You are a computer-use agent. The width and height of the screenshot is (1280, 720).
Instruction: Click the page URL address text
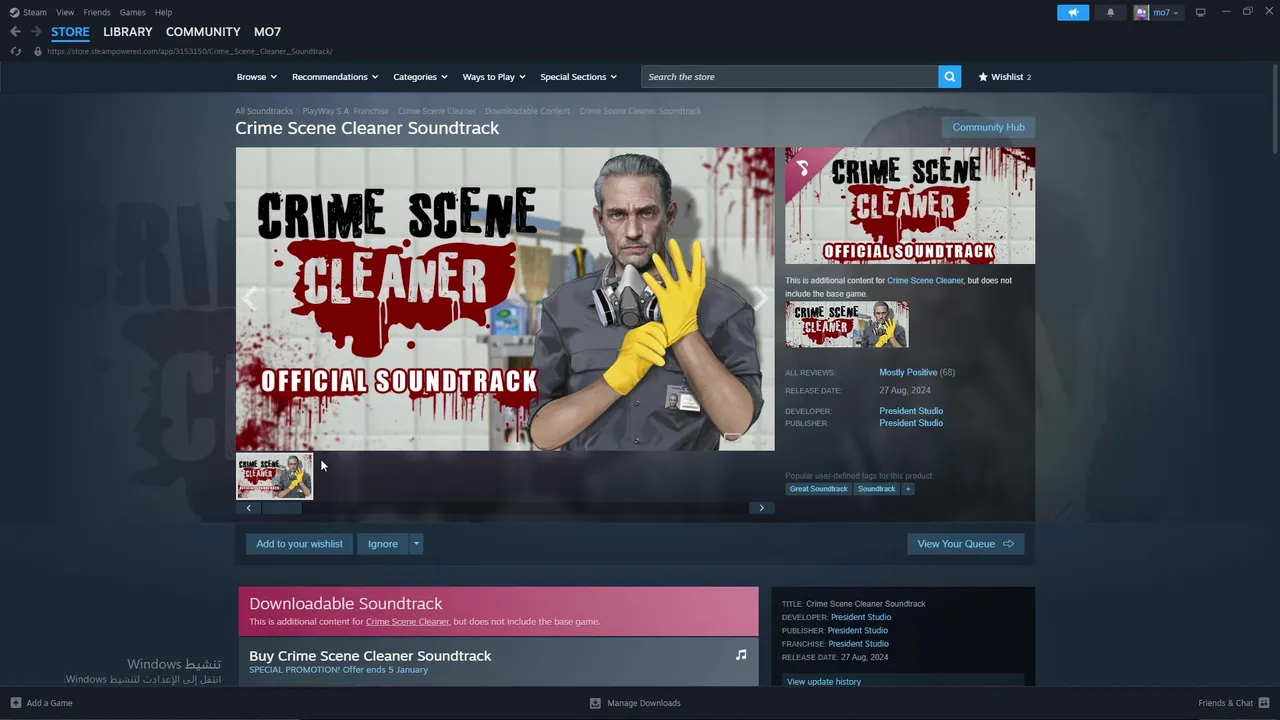(189, 51)
